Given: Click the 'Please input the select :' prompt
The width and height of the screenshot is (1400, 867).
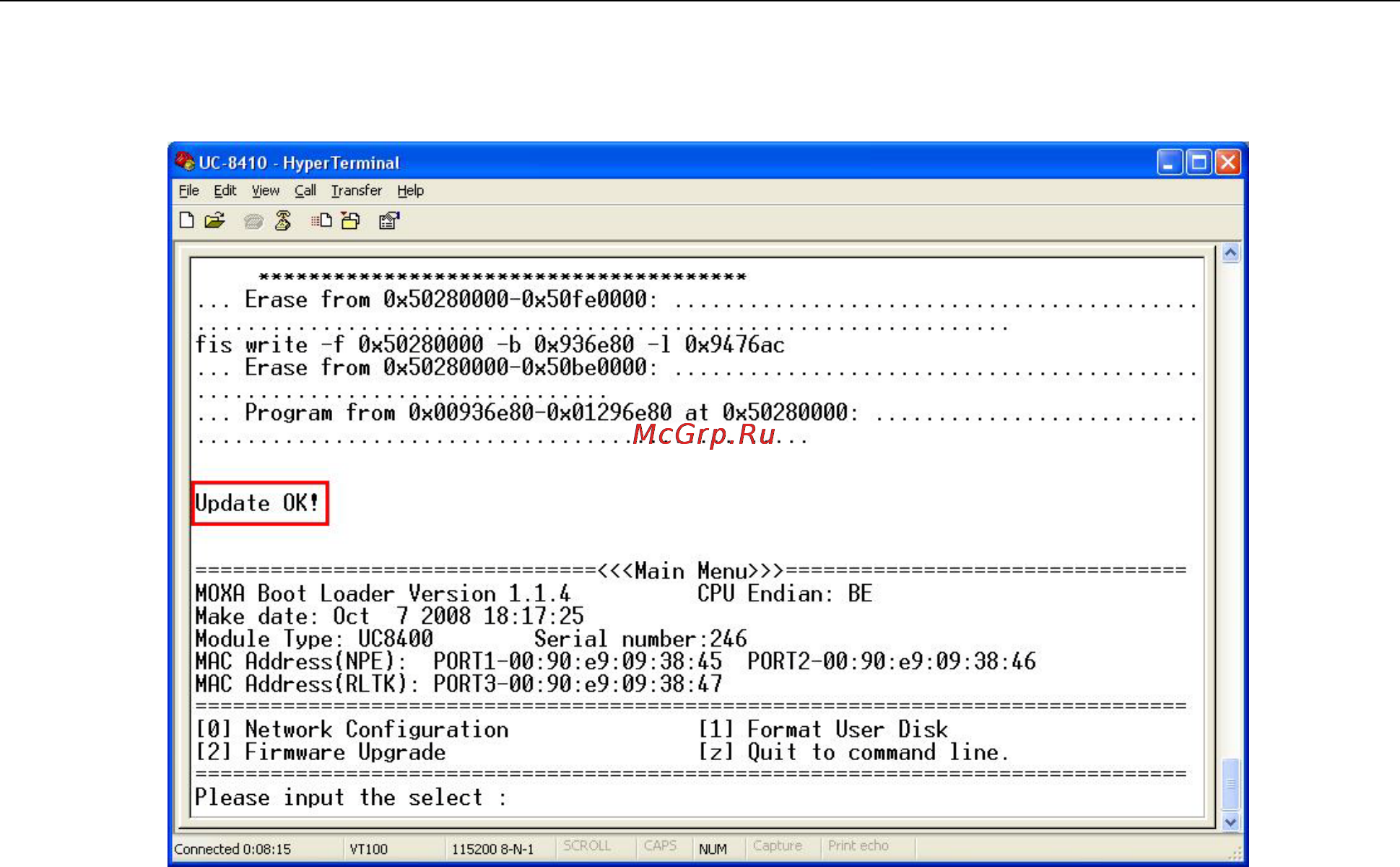Looking at the screenshot, I should pyautogui.click(x=351, y=798).
